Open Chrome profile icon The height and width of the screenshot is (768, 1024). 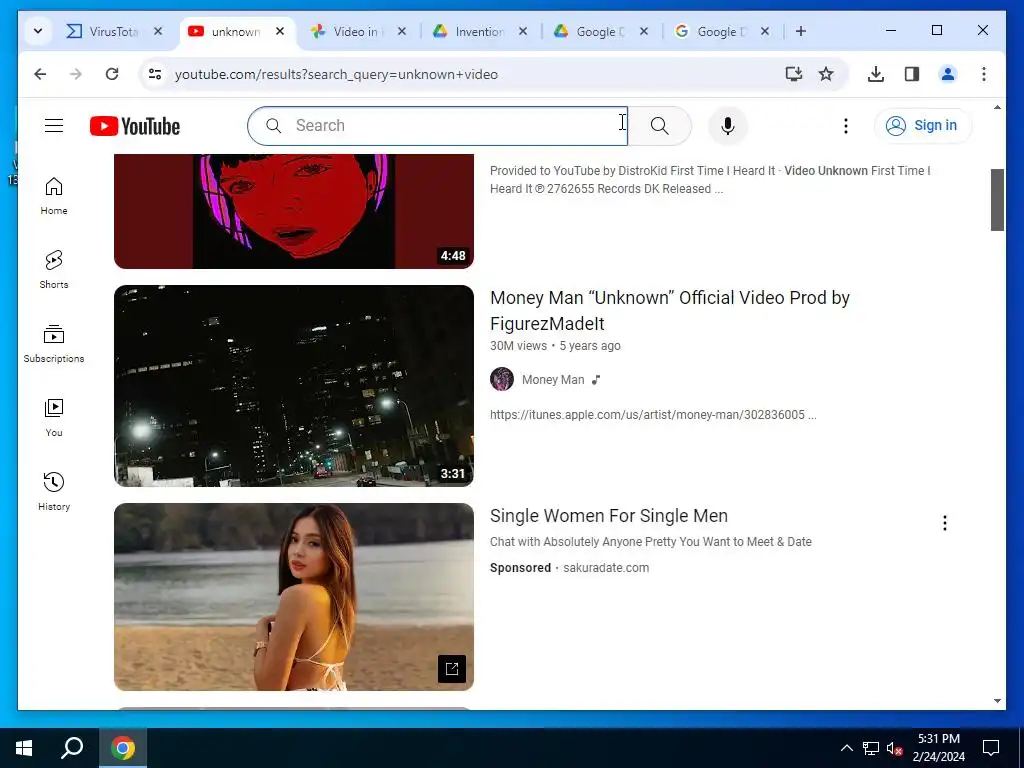tap(948, 74)
